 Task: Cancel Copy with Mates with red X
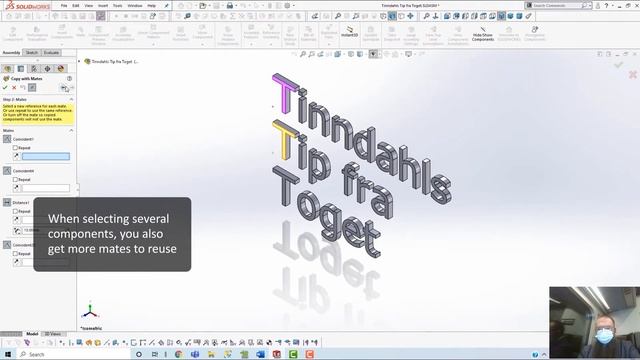click(14, 87)
